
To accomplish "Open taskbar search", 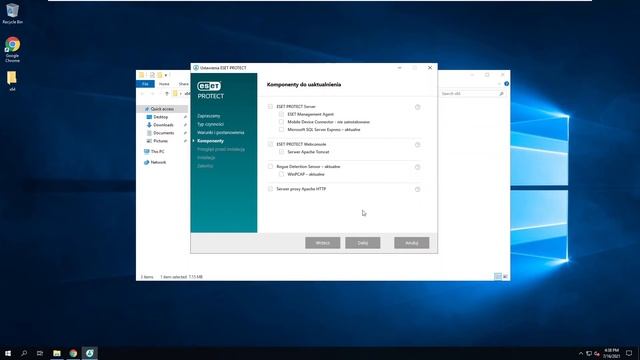I will (x=24, y=353).
